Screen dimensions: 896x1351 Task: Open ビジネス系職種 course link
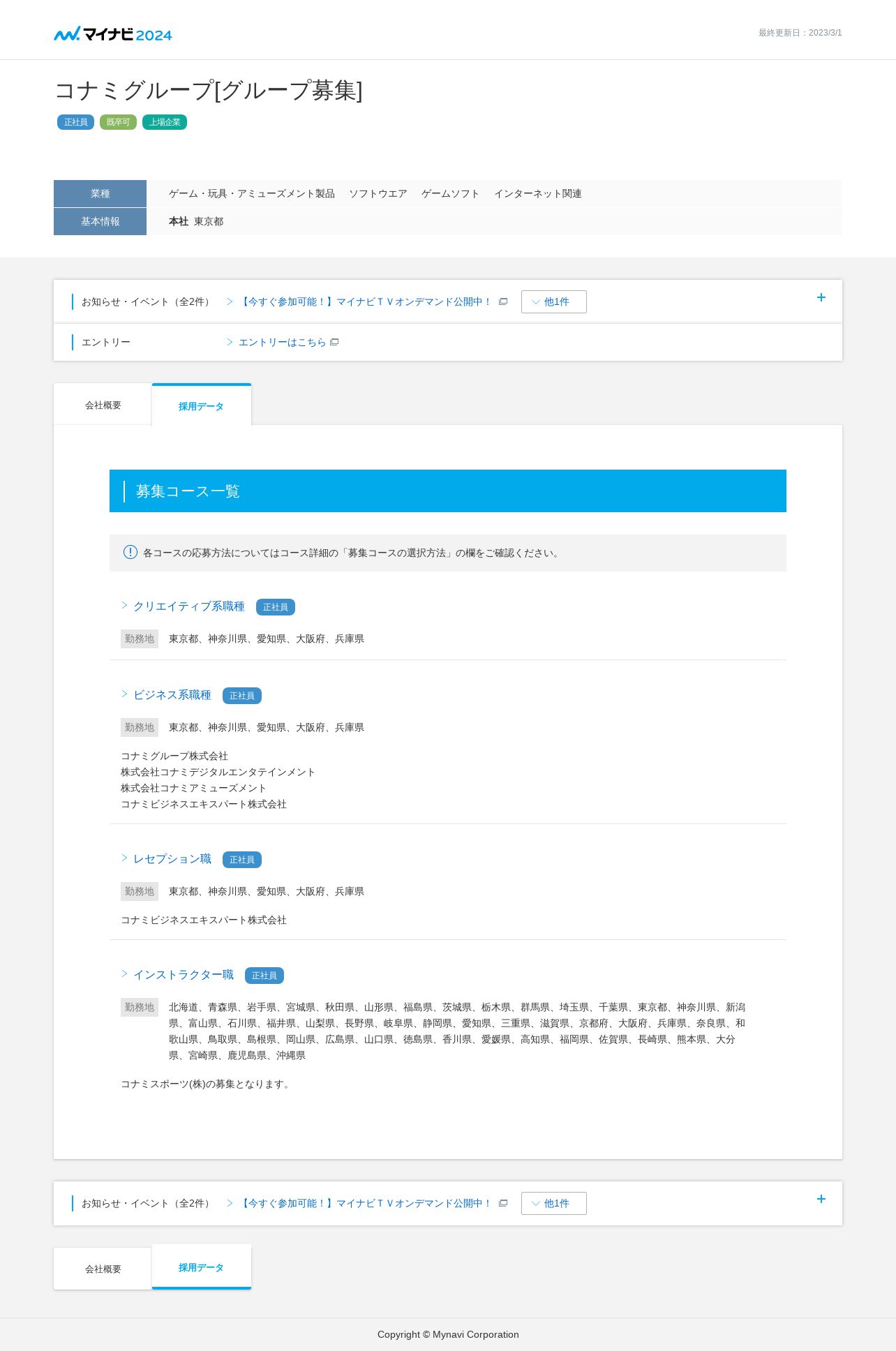[172, 694]
